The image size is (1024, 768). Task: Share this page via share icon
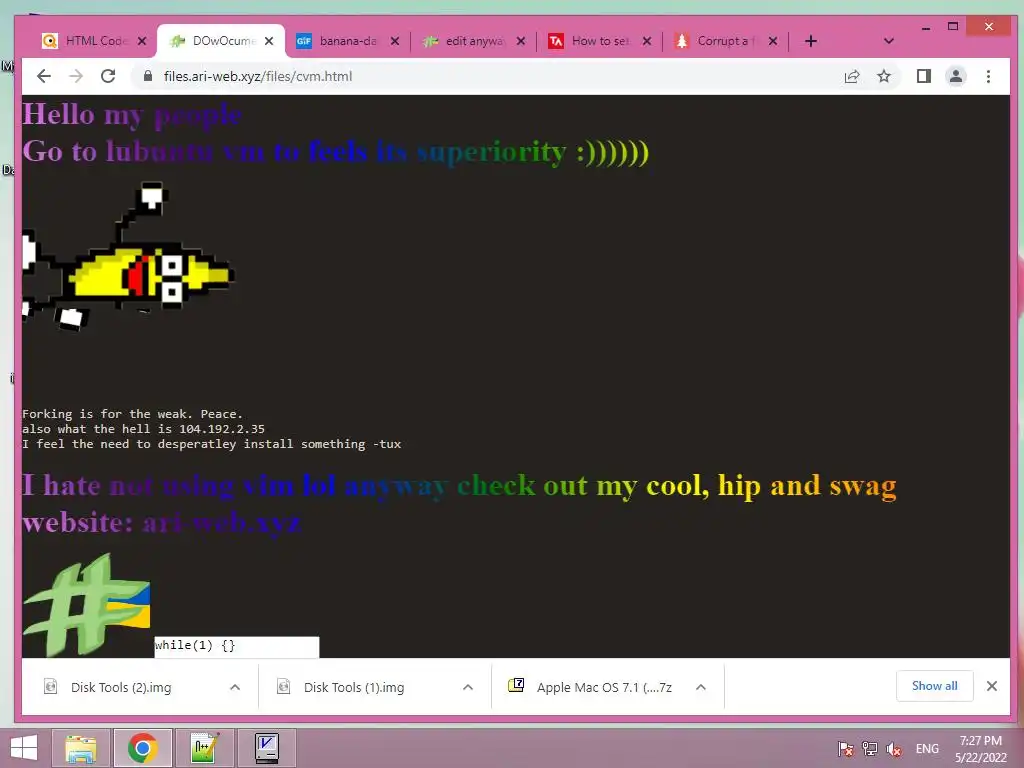[852, 76]
